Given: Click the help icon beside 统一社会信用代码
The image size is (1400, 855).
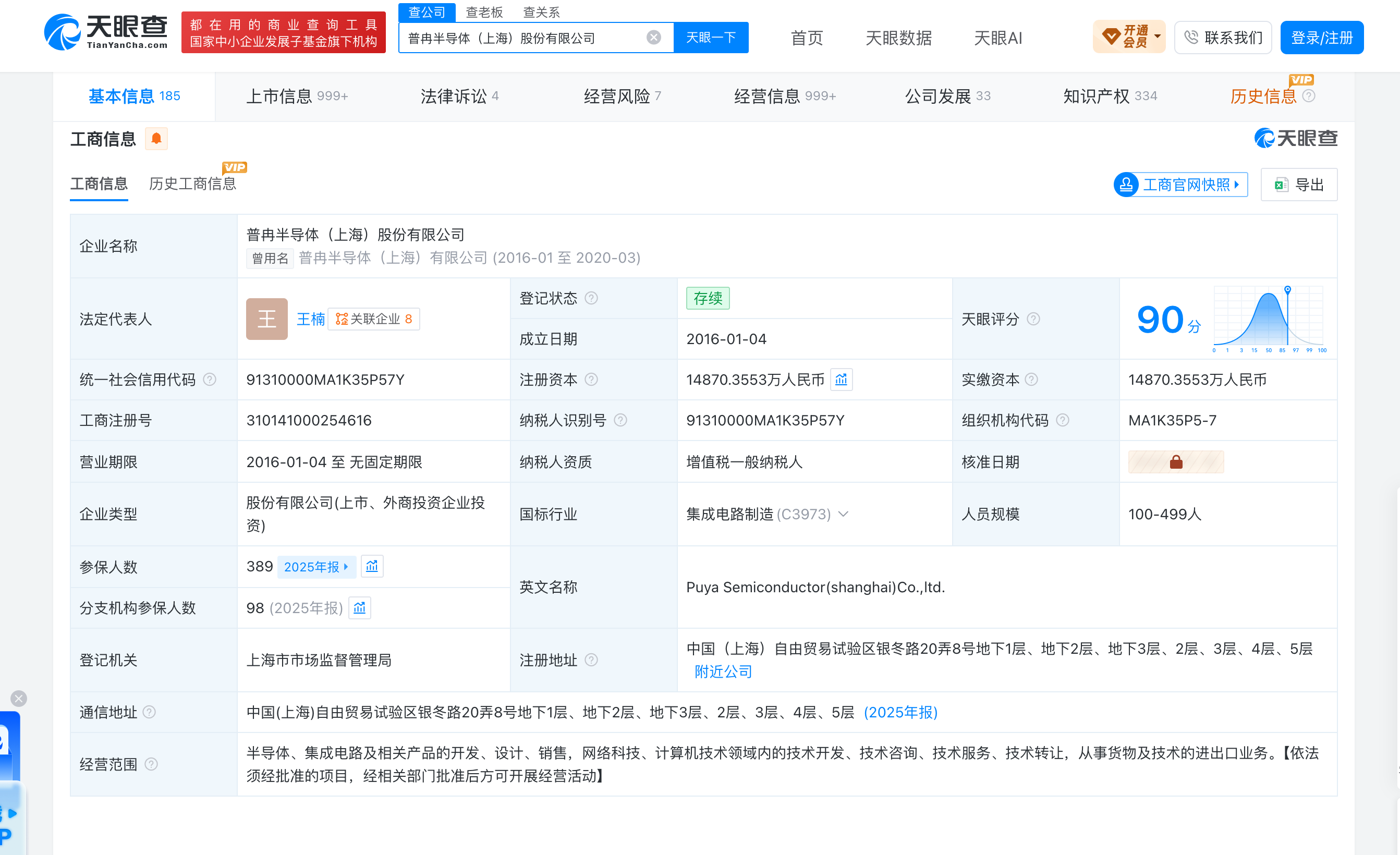Looking at the screenshot, I should click(210, 380).
